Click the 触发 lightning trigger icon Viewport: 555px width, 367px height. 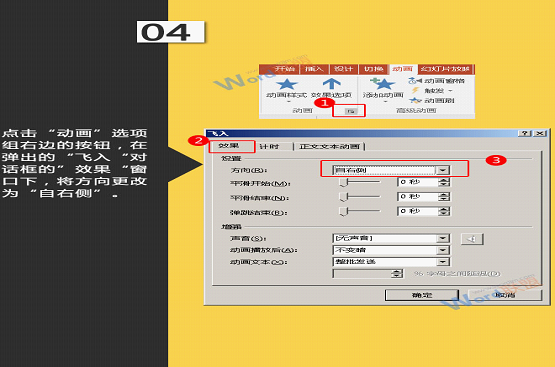coord(416,91)
